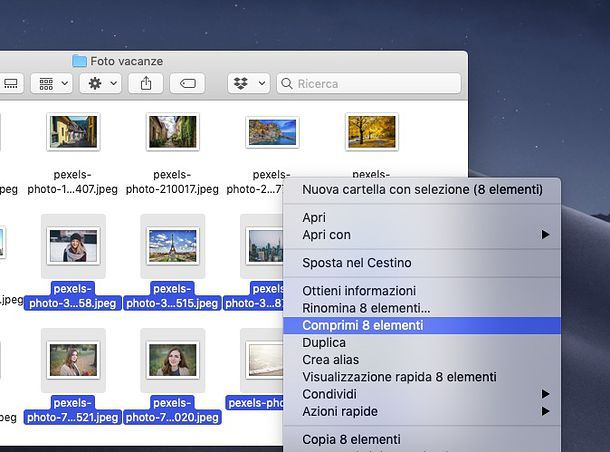Click the Edit Tags toolbar button
Image resolution: width=610 pixels, height=452 pixels.
point(188,83)
